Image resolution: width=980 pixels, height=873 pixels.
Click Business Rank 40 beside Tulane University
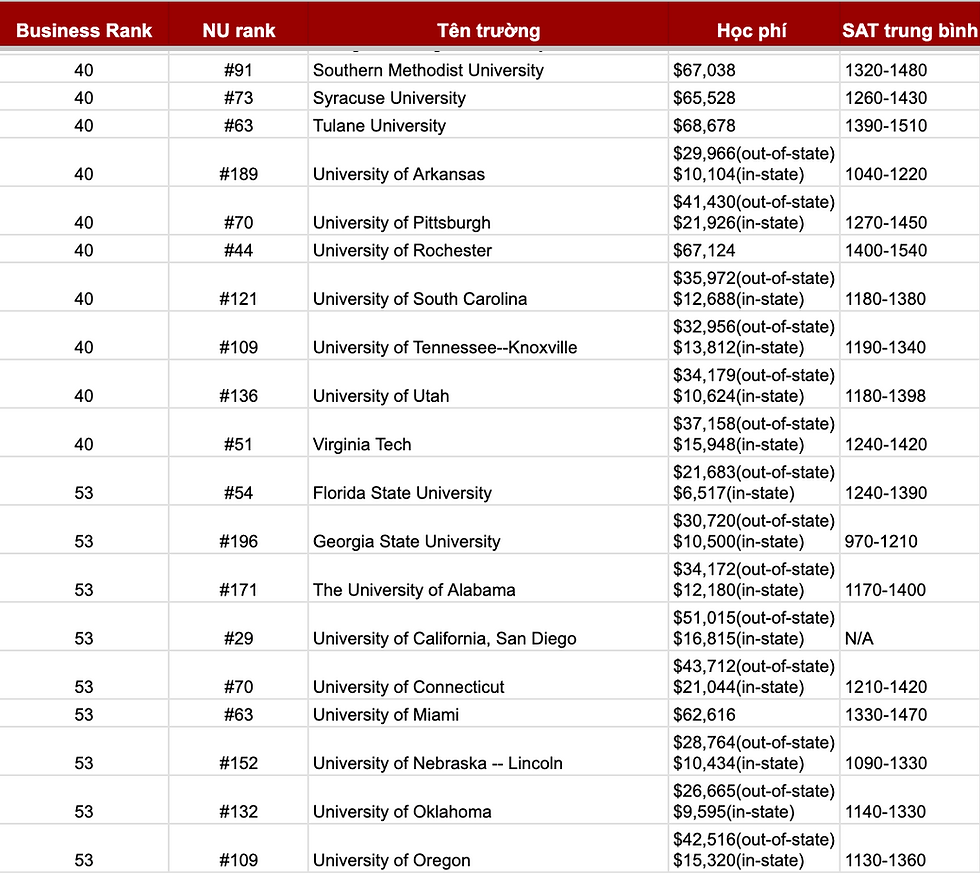[x=84, y=124]
